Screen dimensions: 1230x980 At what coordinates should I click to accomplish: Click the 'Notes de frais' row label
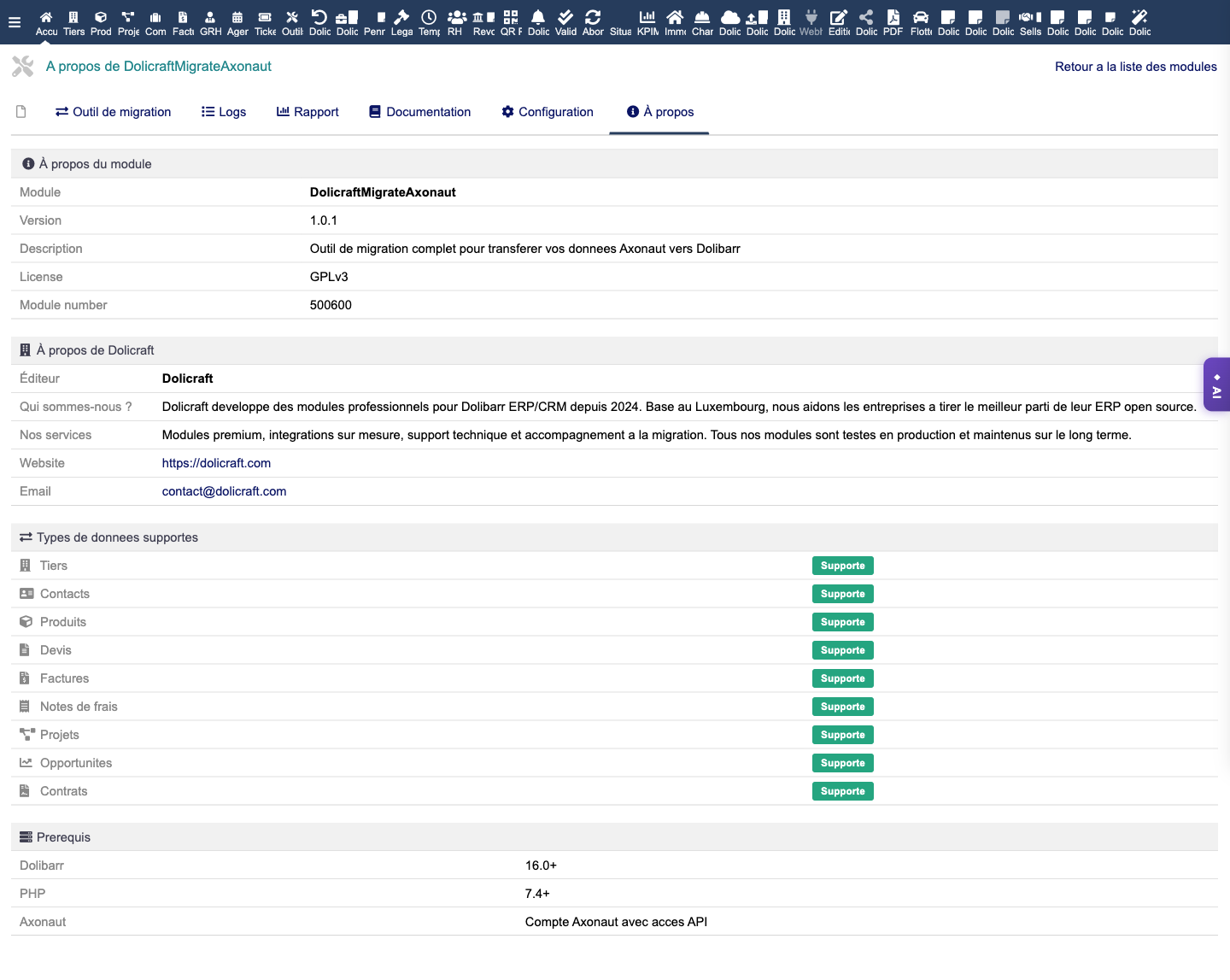coord(79,707)
